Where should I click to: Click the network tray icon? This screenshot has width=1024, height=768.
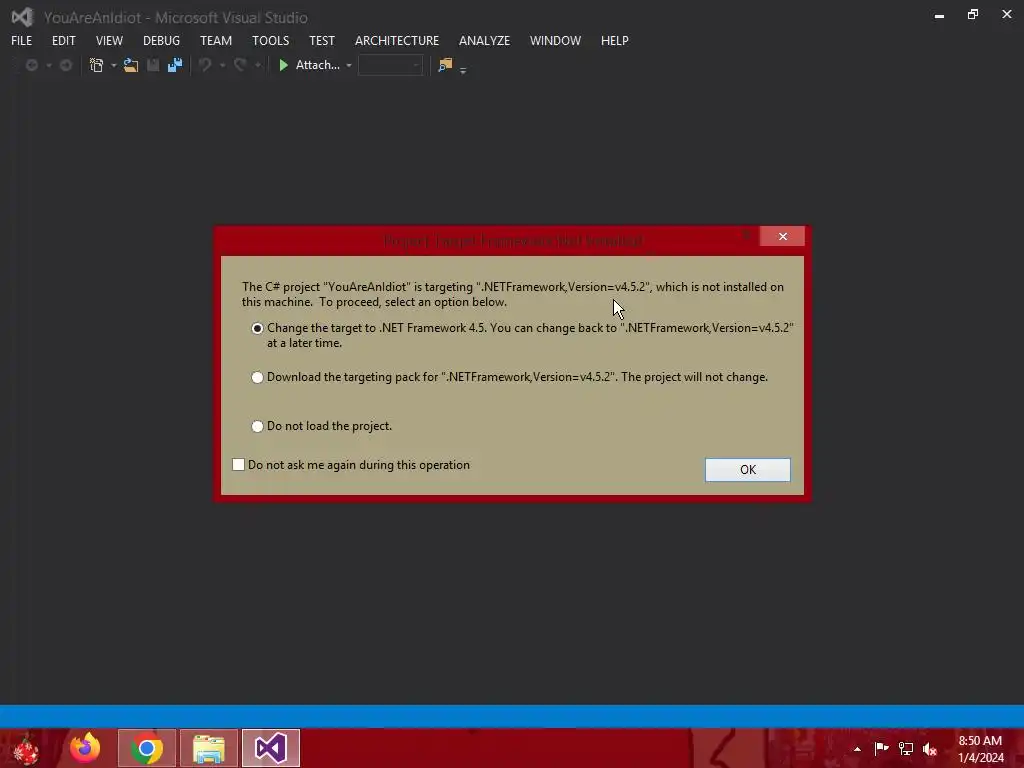tap(906, 748)
